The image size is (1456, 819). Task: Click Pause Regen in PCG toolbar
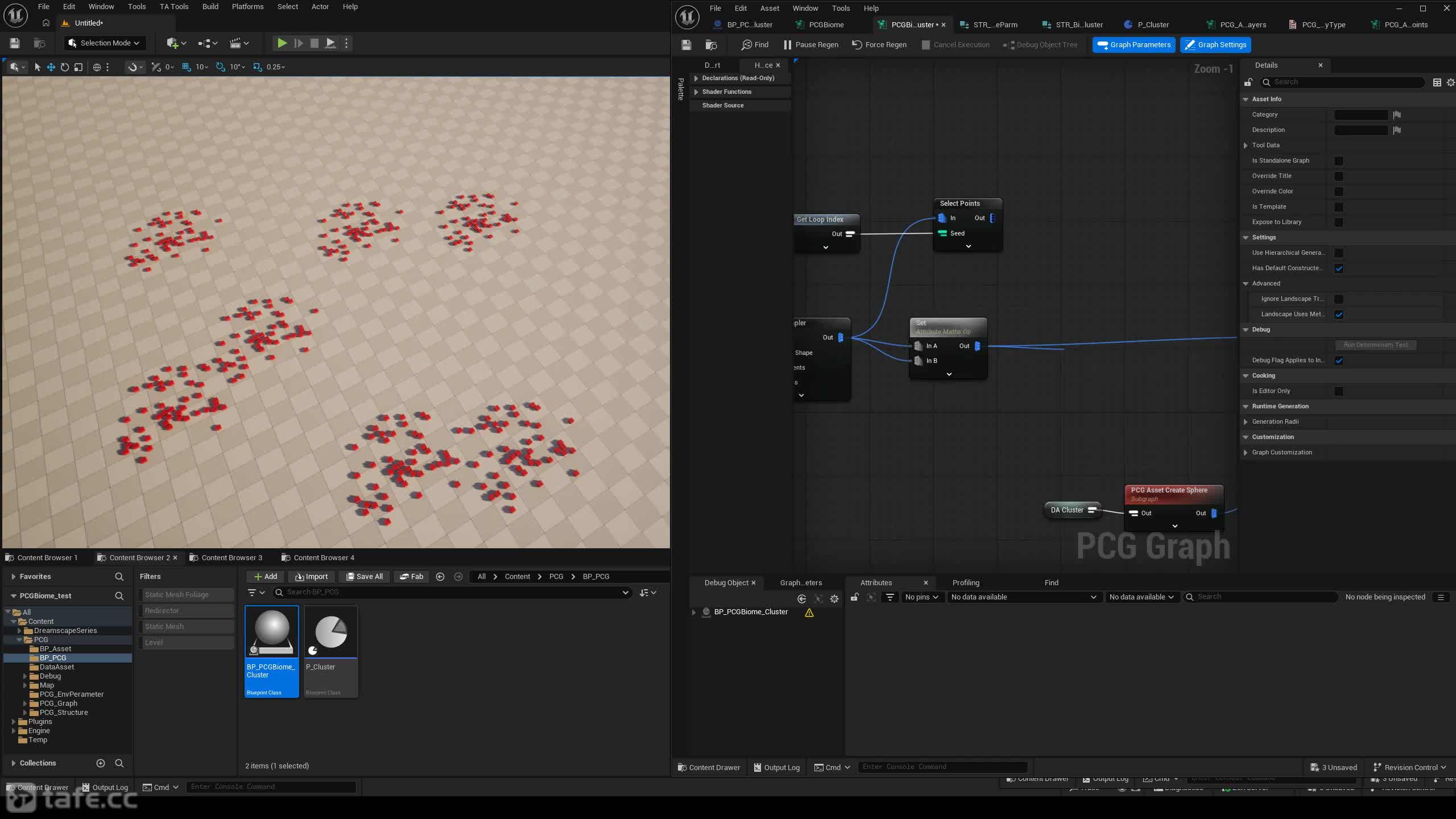810,45
